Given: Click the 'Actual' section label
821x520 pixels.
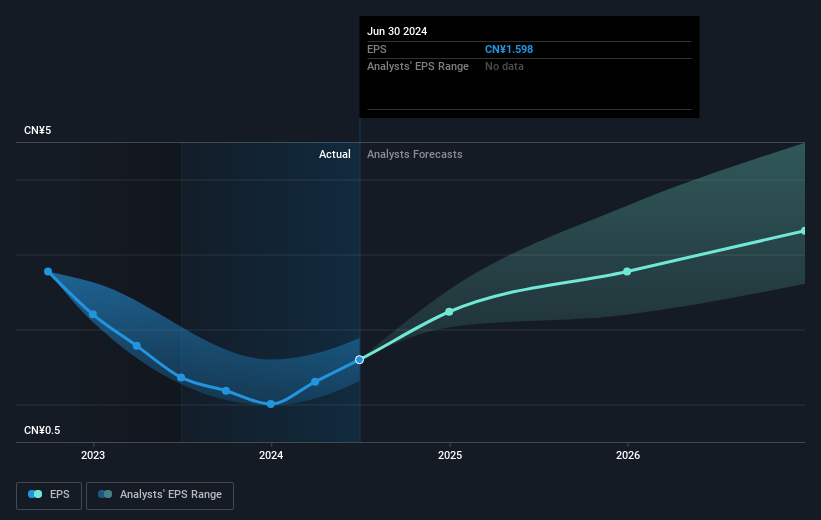Looking at the screenshot, I should click(335, 154).
